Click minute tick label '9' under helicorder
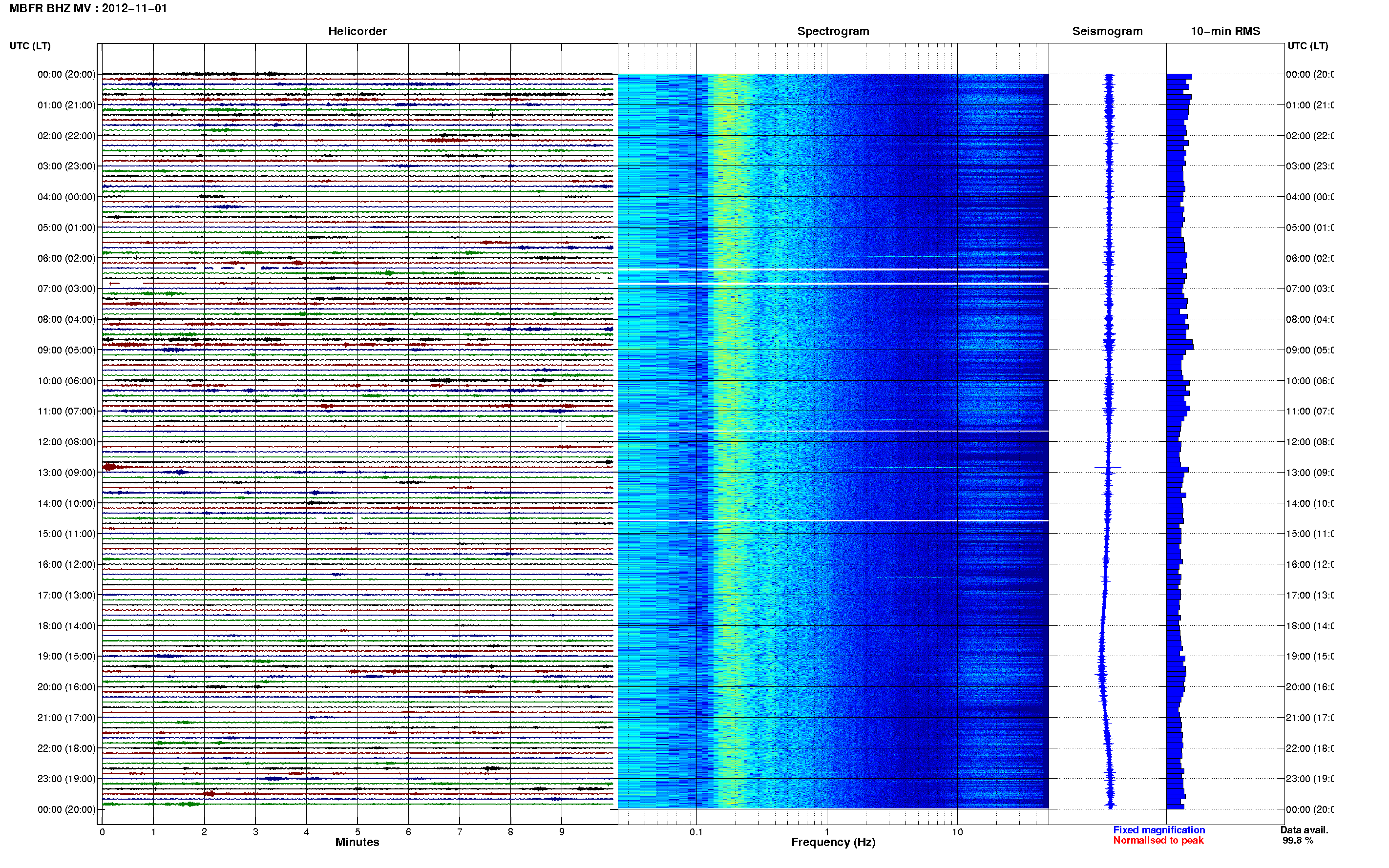The width and height of the screenshot is (1389, 868). coord(562,832)
